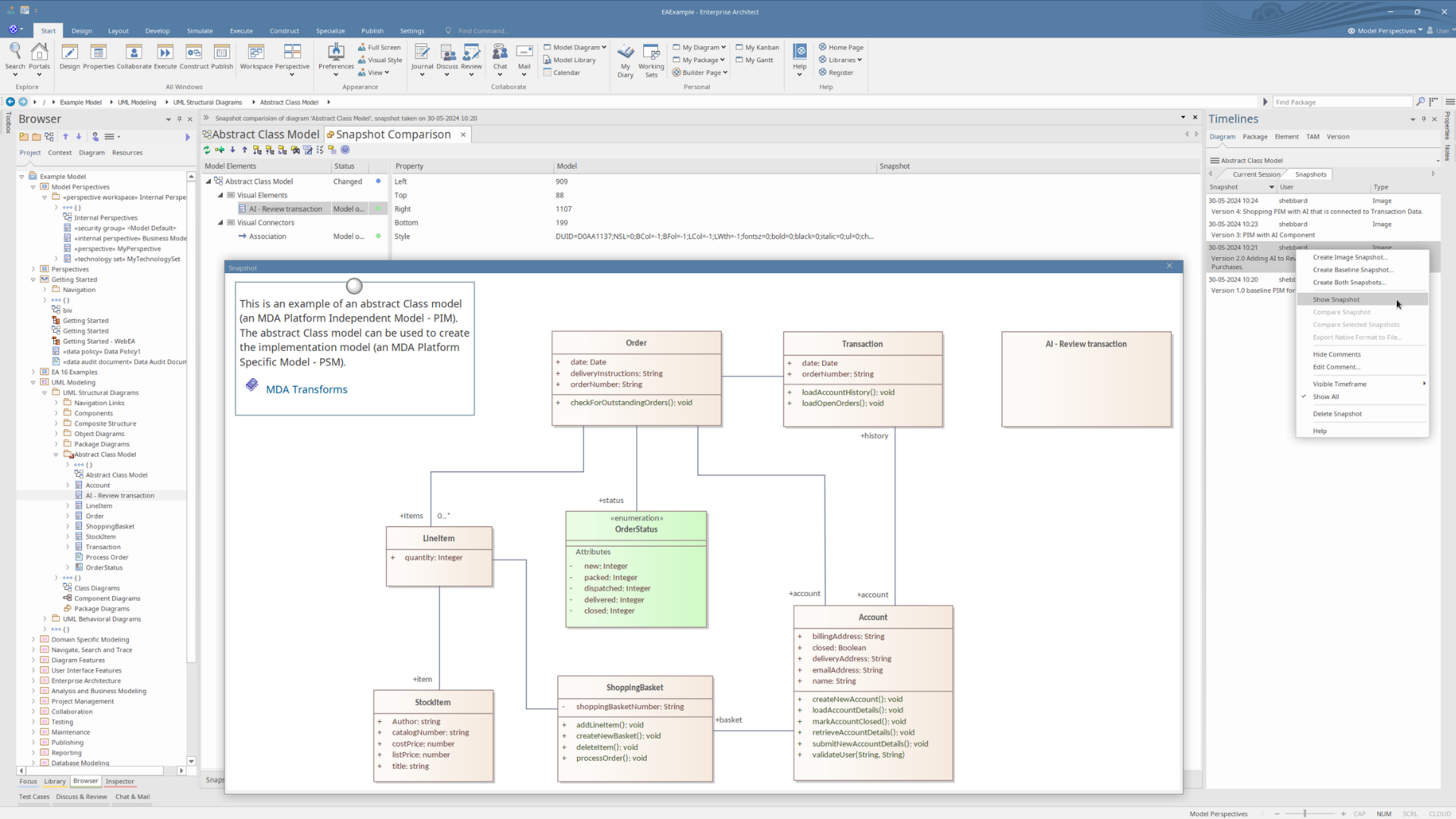Open the Home Page from the Help group
Screen dimensions: 1456x819
tap(841, 47)
